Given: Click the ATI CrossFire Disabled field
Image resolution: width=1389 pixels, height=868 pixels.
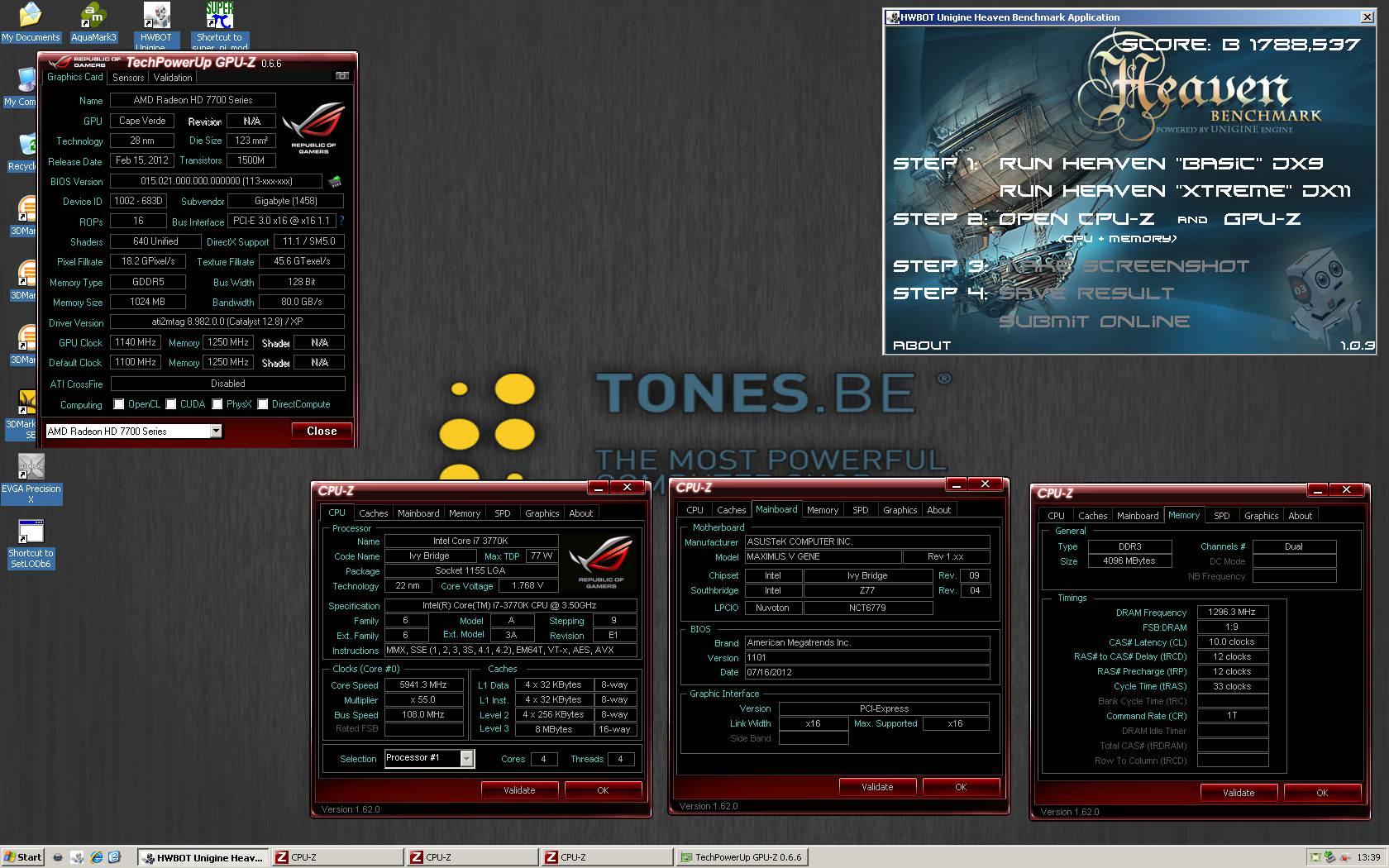Looking at the screenshot, I should 227,384.
